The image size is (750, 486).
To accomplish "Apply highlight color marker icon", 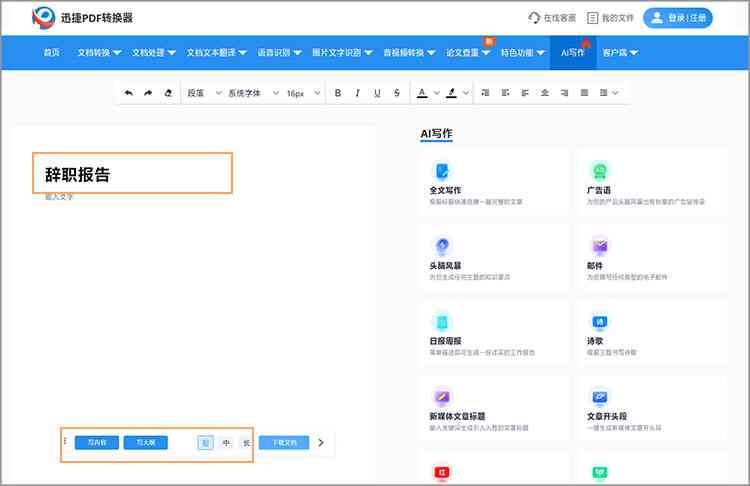I will click(451, 93).
